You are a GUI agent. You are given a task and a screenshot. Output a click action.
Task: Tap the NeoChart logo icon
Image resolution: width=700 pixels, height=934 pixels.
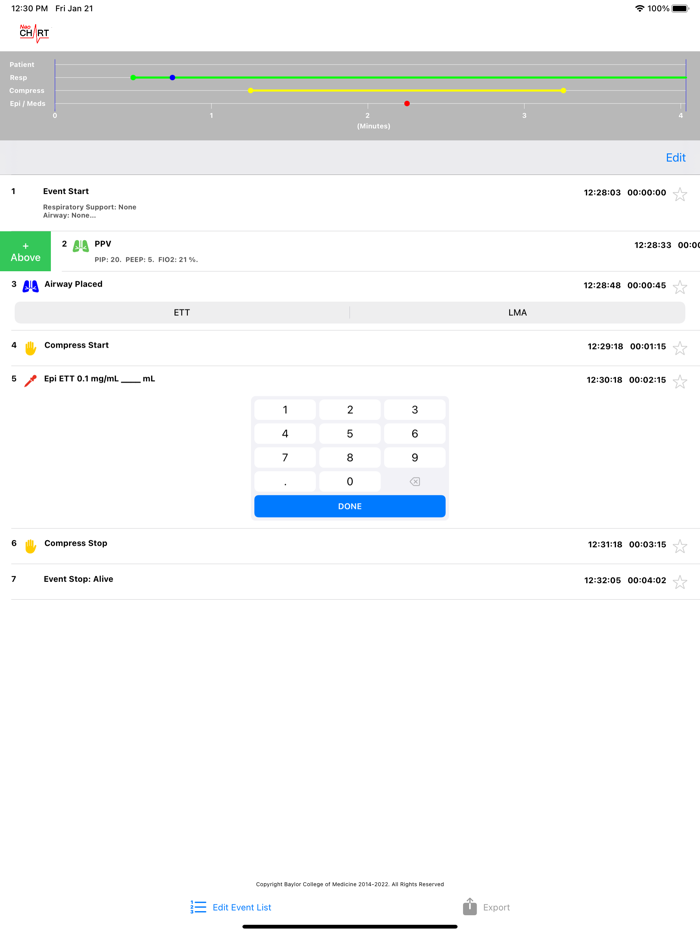coord(34,33)
